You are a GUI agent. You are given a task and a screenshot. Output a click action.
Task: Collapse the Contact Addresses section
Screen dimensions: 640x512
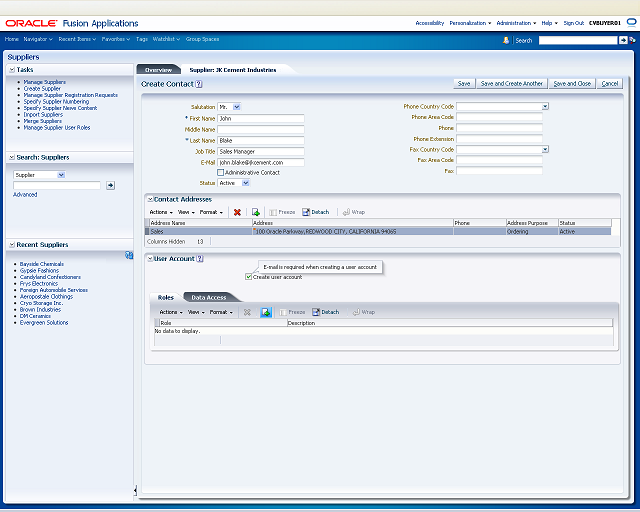coord(150,200)
